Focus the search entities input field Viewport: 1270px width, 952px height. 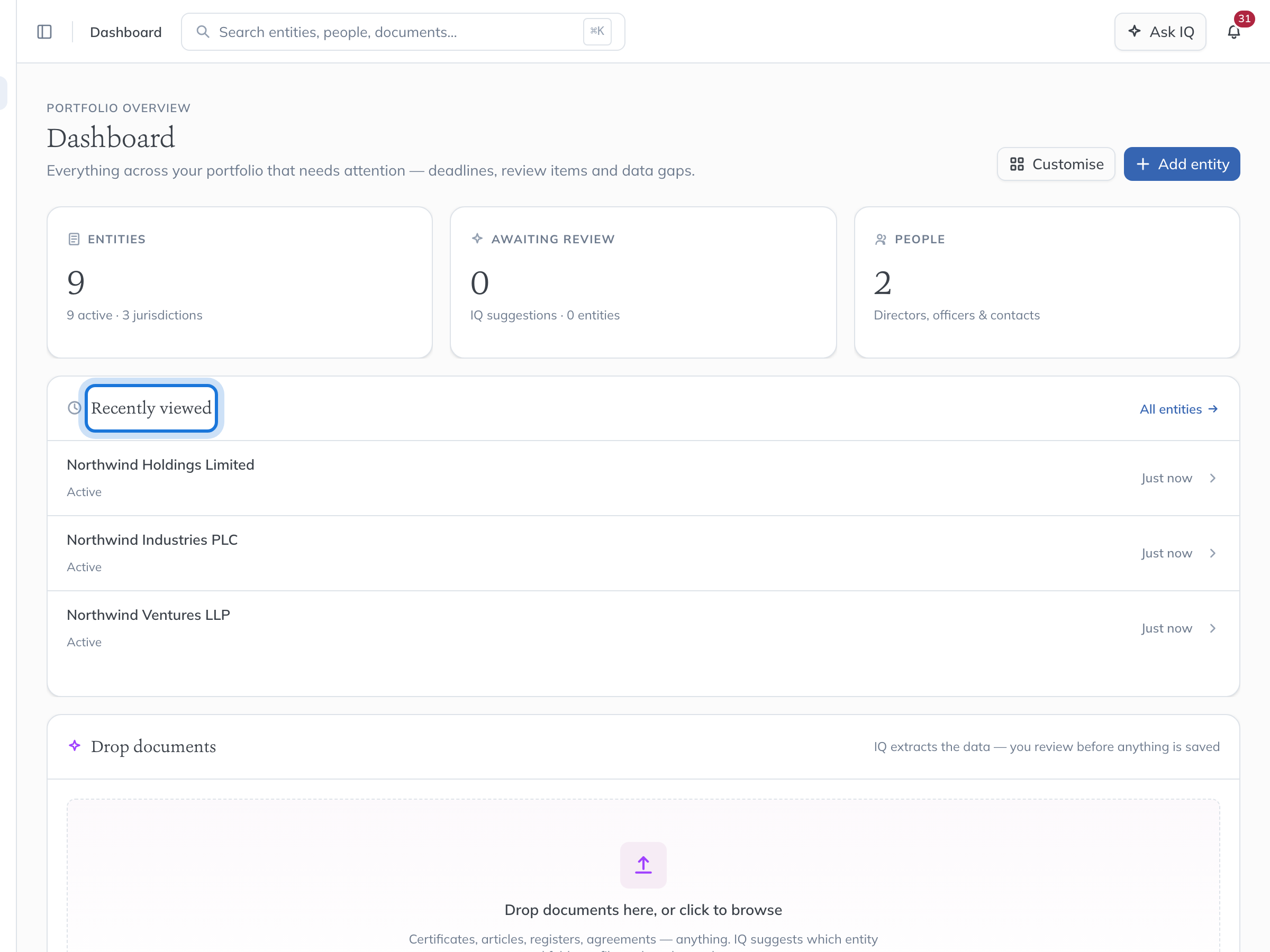(x=403, y=32)
